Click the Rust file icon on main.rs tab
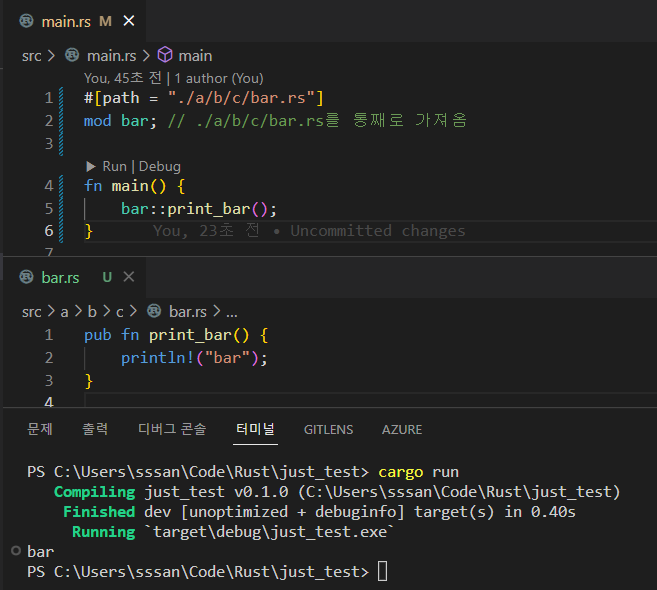 tap(27, 21)
